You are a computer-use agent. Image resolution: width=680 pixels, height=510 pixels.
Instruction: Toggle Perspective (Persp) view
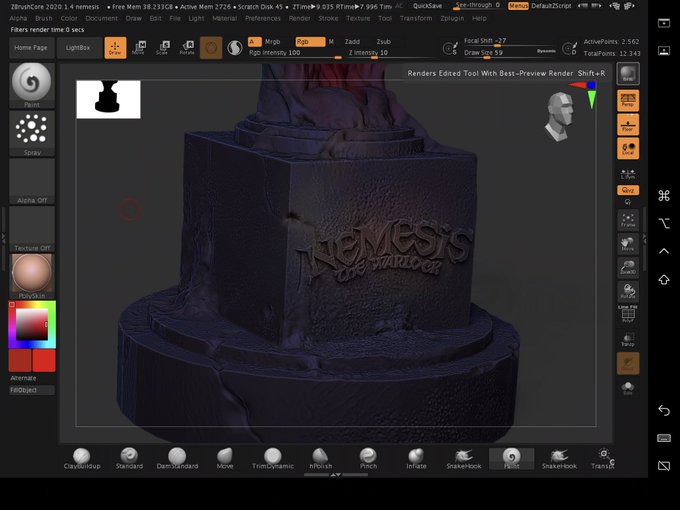point(628,101)
